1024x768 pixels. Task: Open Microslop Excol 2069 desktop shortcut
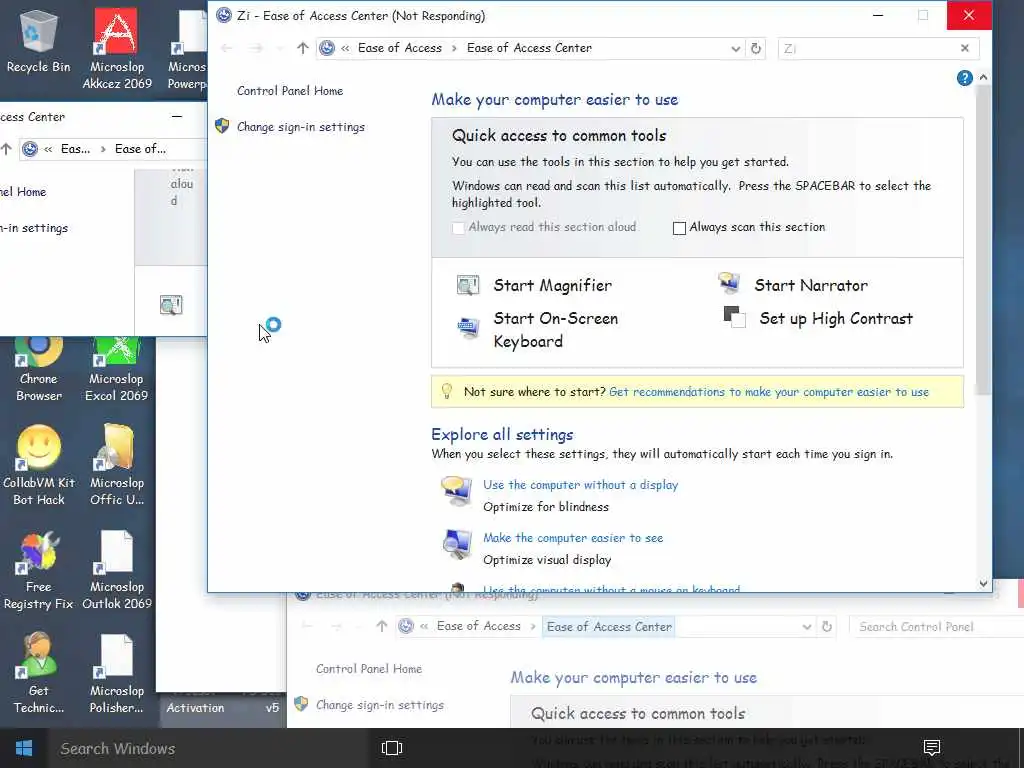[x=116, y=370]
